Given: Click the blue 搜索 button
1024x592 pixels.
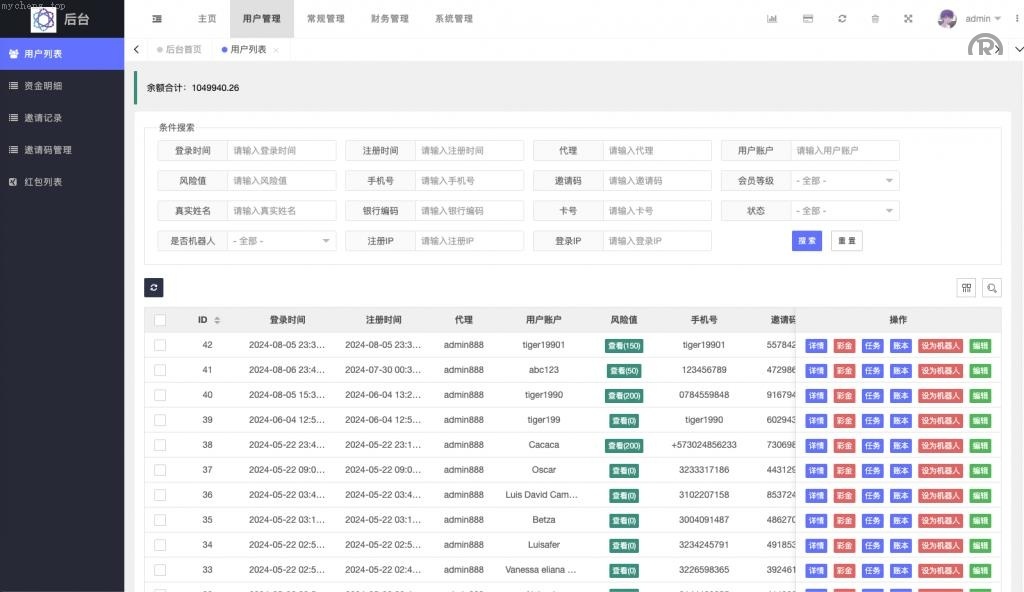Looking at the screenshot, I should point(806,241).
